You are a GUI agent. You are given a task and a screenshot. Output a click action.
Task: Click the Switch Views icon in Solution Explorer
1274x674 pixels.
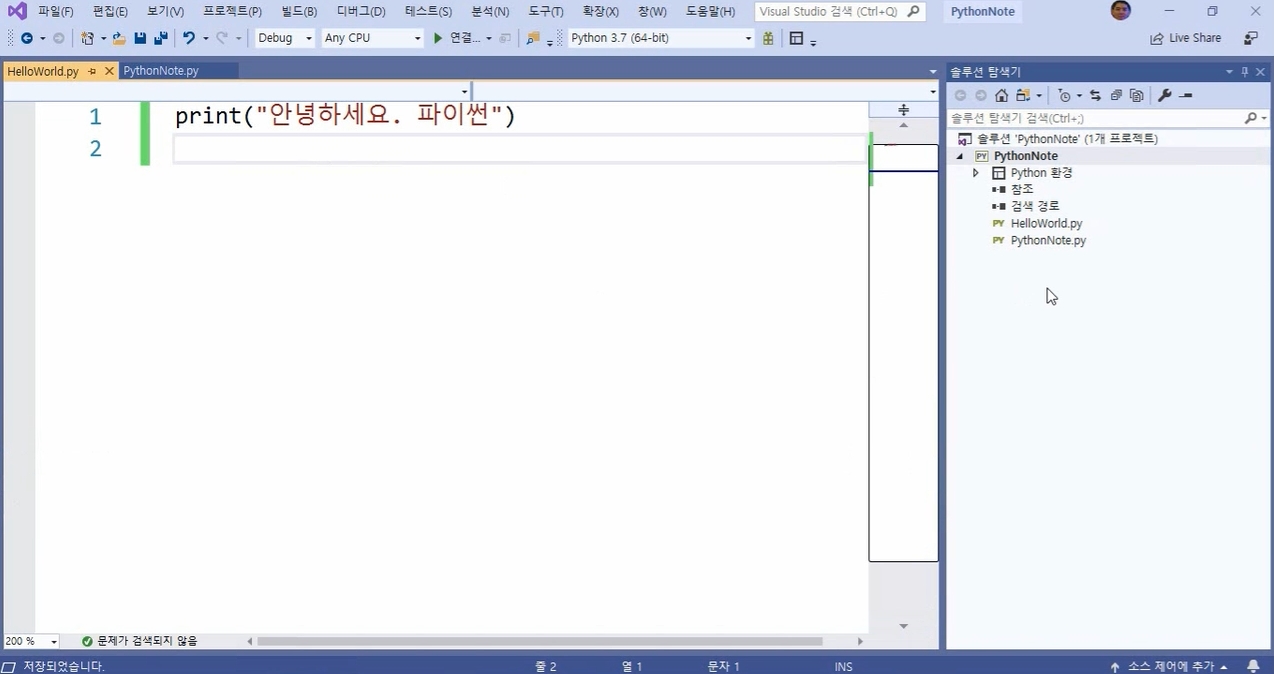(x=1023, y=95)
